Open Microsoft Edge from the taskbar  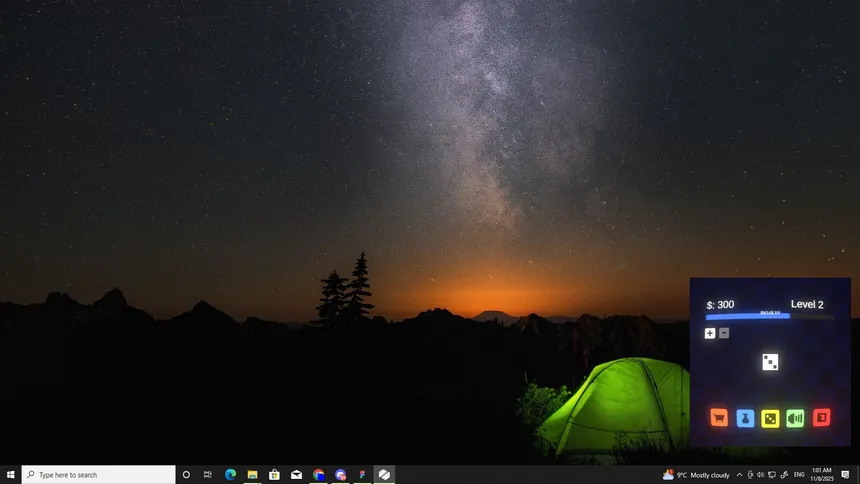(230, 475)
